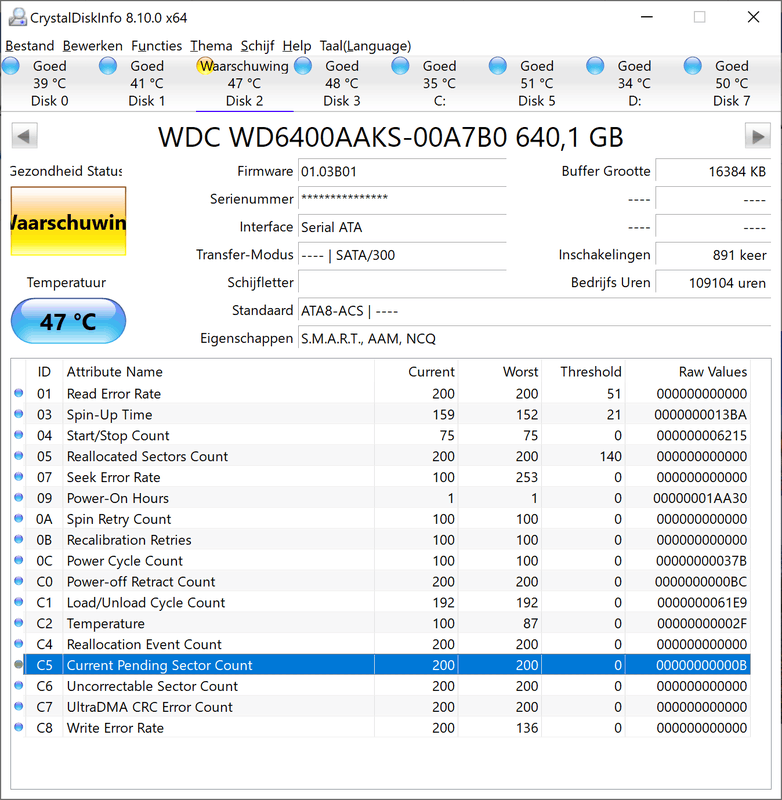
Task: Open the Taal(Language) menu
Action: (365, 46)
